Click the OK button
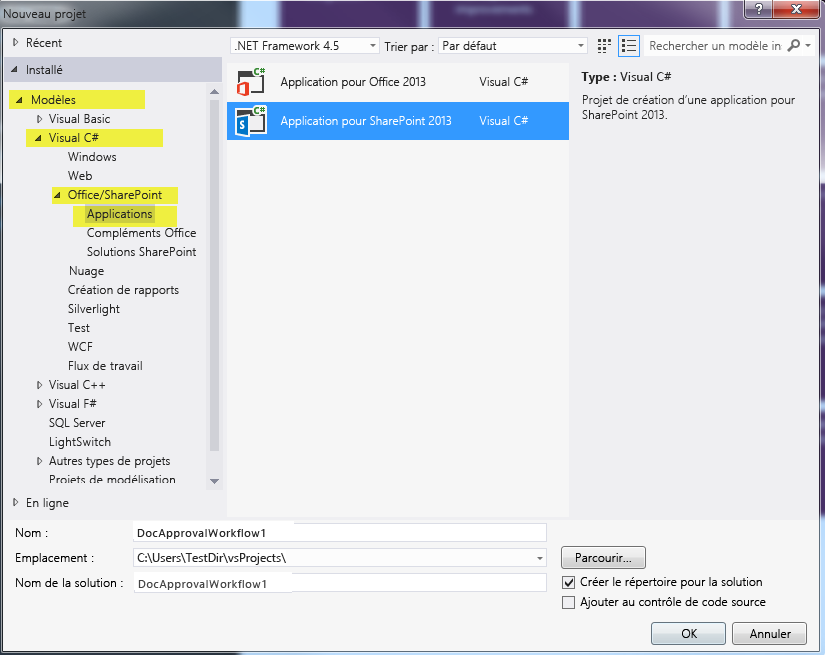This screenshot has width=825, height=655. click(x=688, y=633)
